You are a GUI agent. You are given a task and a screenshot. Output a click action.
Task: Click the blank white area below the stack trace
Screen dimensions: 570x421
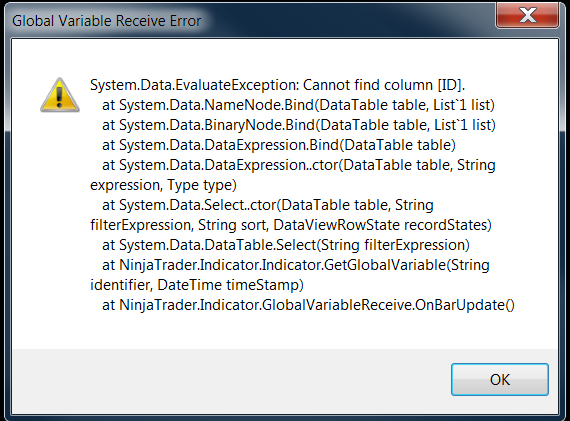pyautogui.click(x=285, y=331)
